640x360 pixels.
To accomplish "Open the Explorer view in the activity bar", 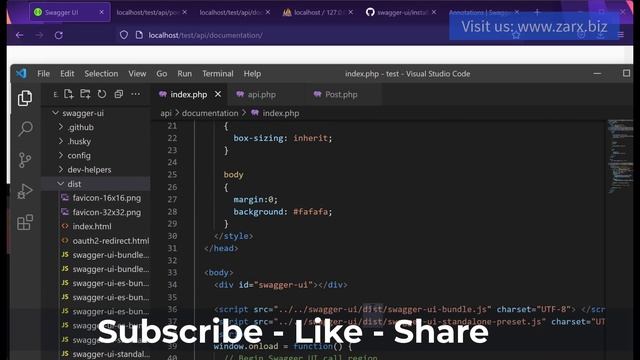I will point(25,98).
